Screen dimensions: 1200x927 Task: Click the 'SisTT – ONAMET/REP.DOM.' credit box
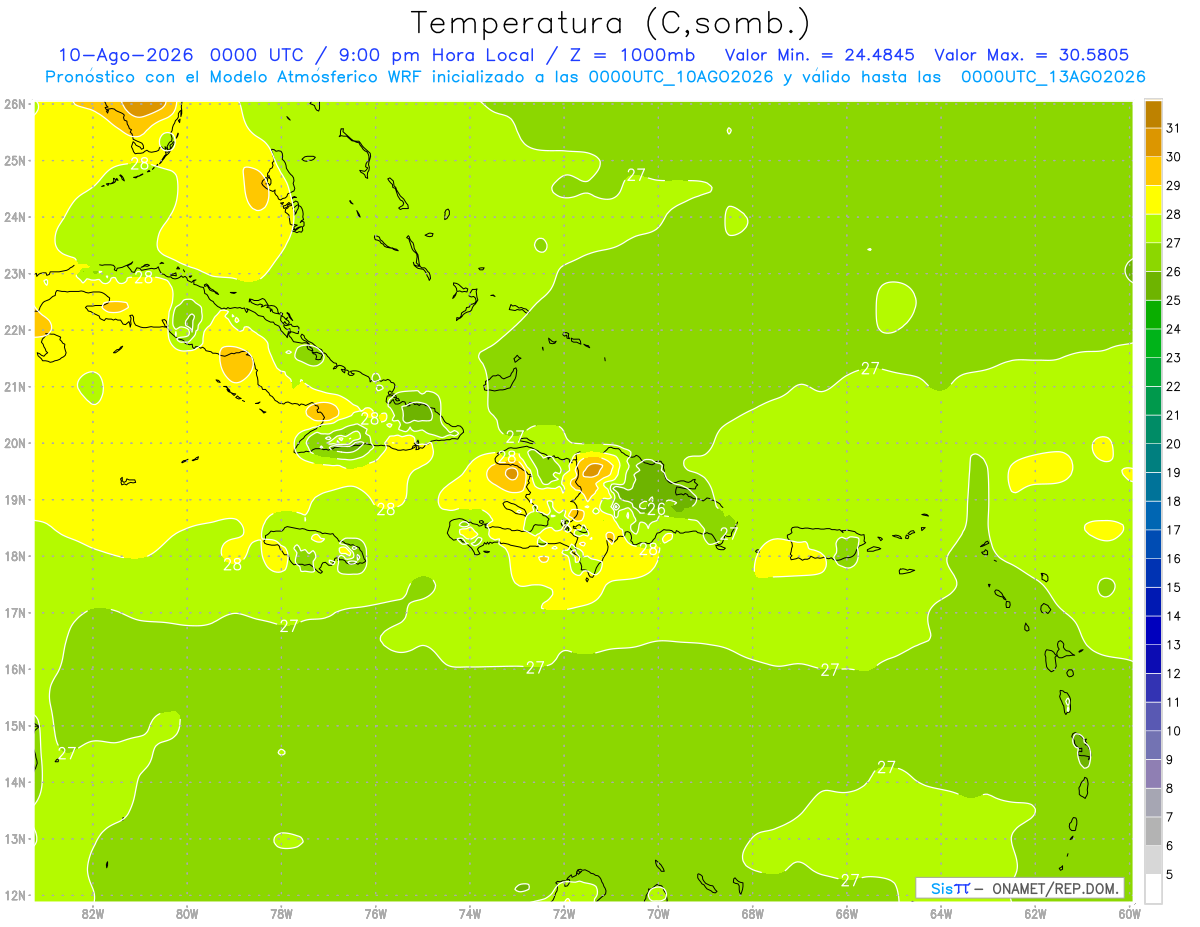pyautogui.click(x=1021, y=888)
